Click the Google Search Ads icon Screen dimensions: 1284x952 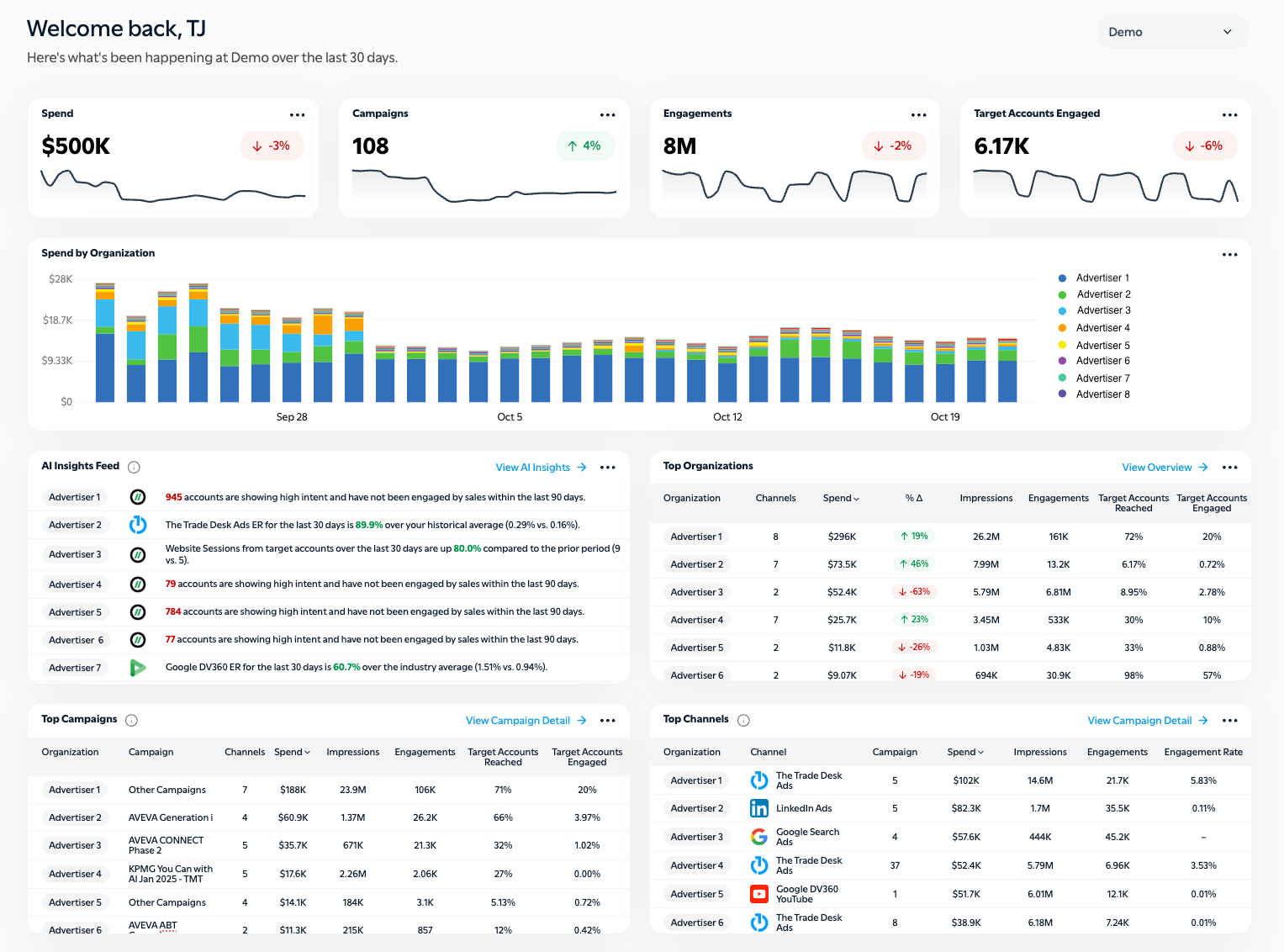click(758, 837)
